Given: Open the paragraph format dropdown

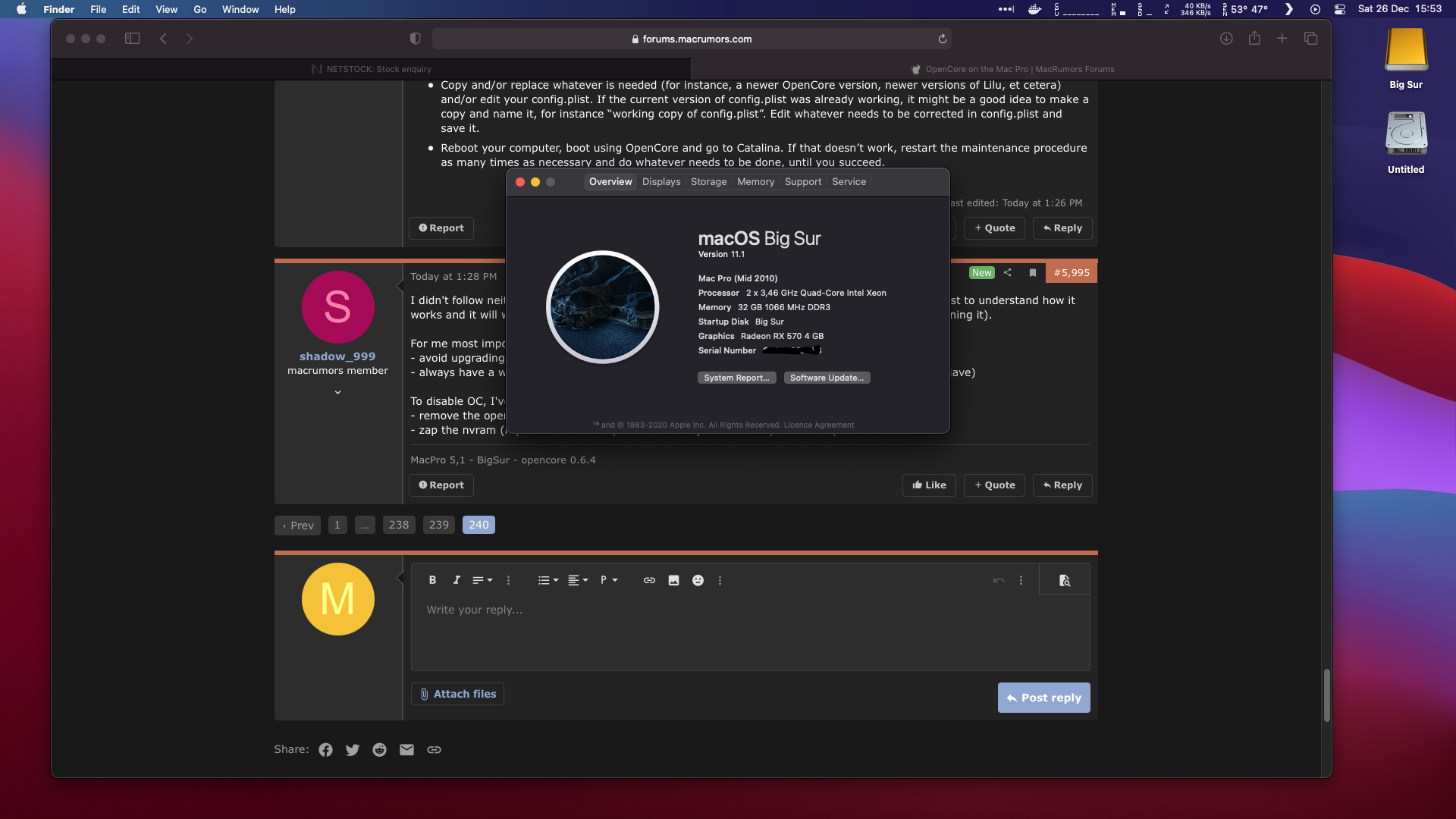Looking at the screenshot, I should coord(609,580).
